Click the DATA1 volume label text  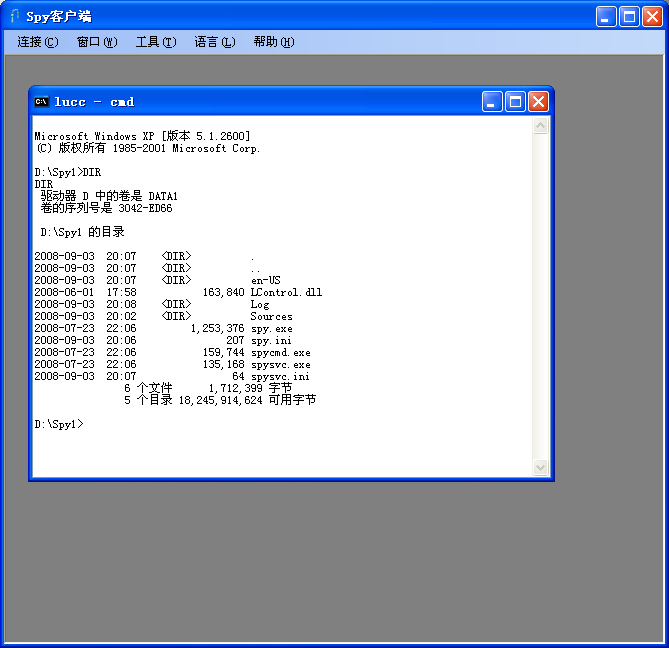163,196
